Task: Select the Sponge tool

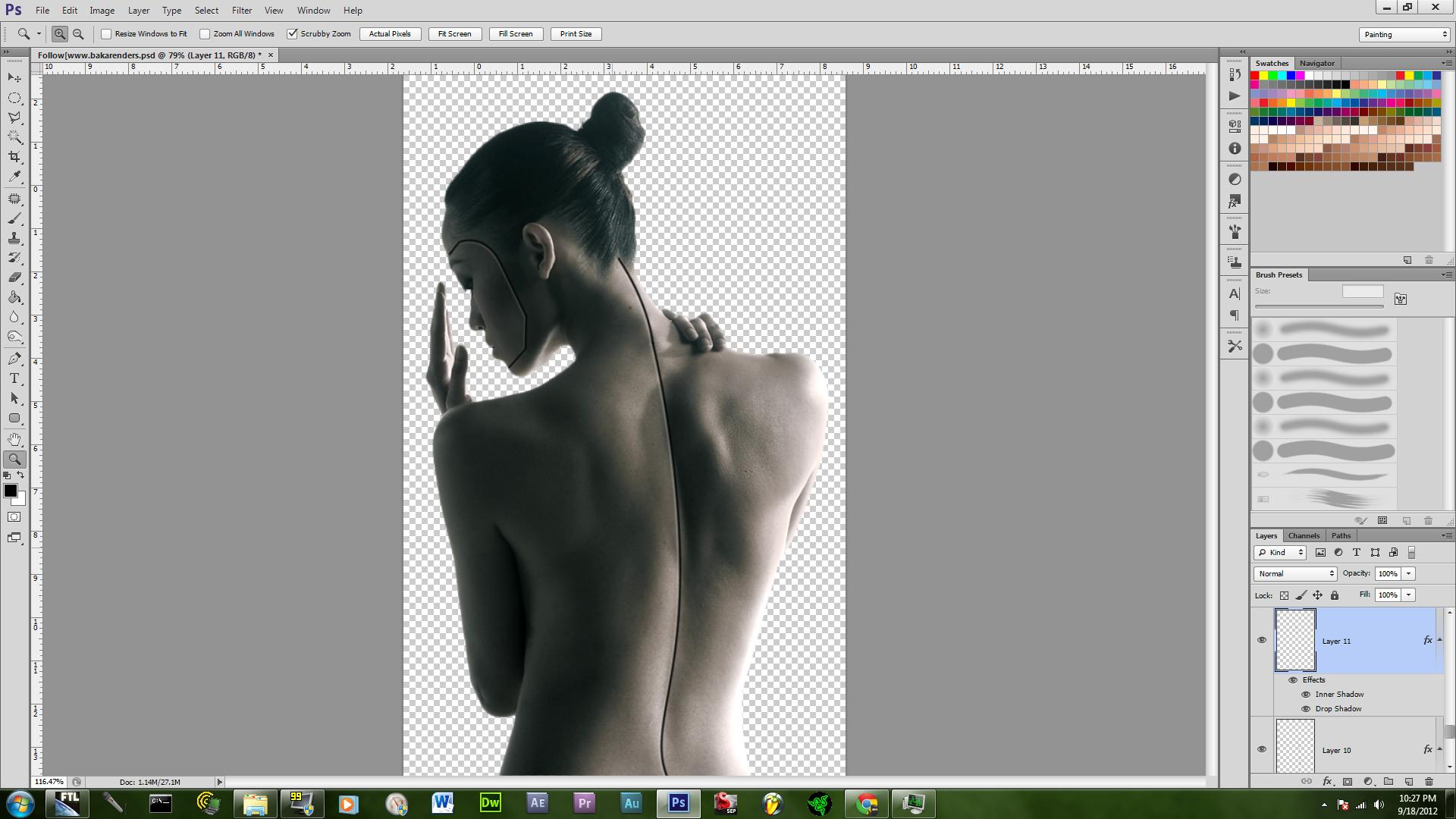Action: pyautogui.click(x=14, y=337)
